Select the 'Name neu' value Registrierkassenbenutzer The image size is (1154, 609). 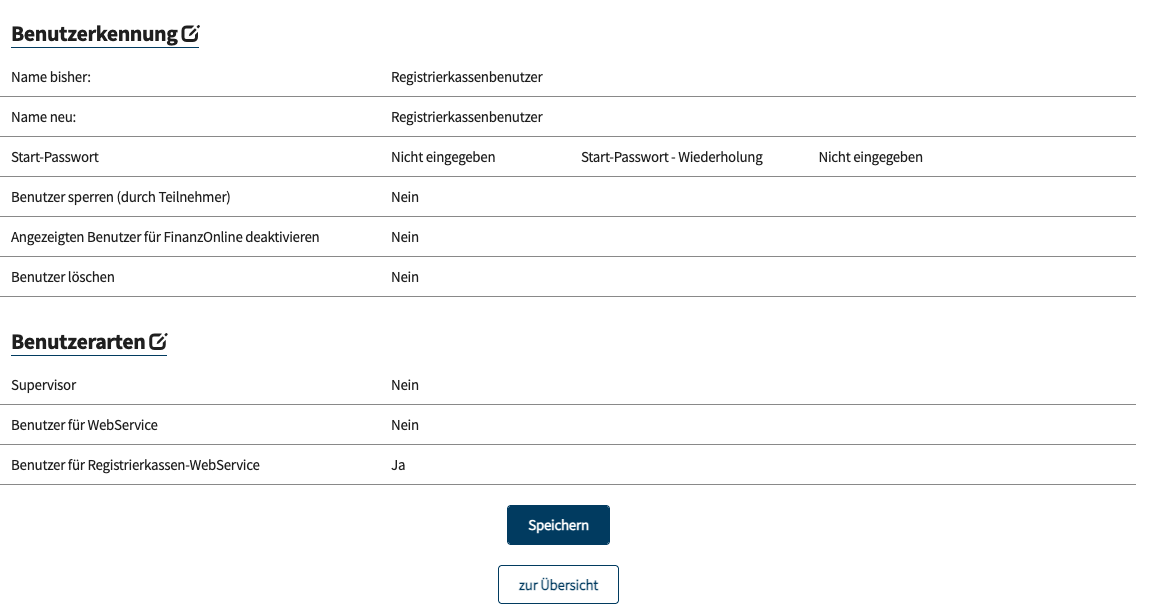(x=466, y=117)
